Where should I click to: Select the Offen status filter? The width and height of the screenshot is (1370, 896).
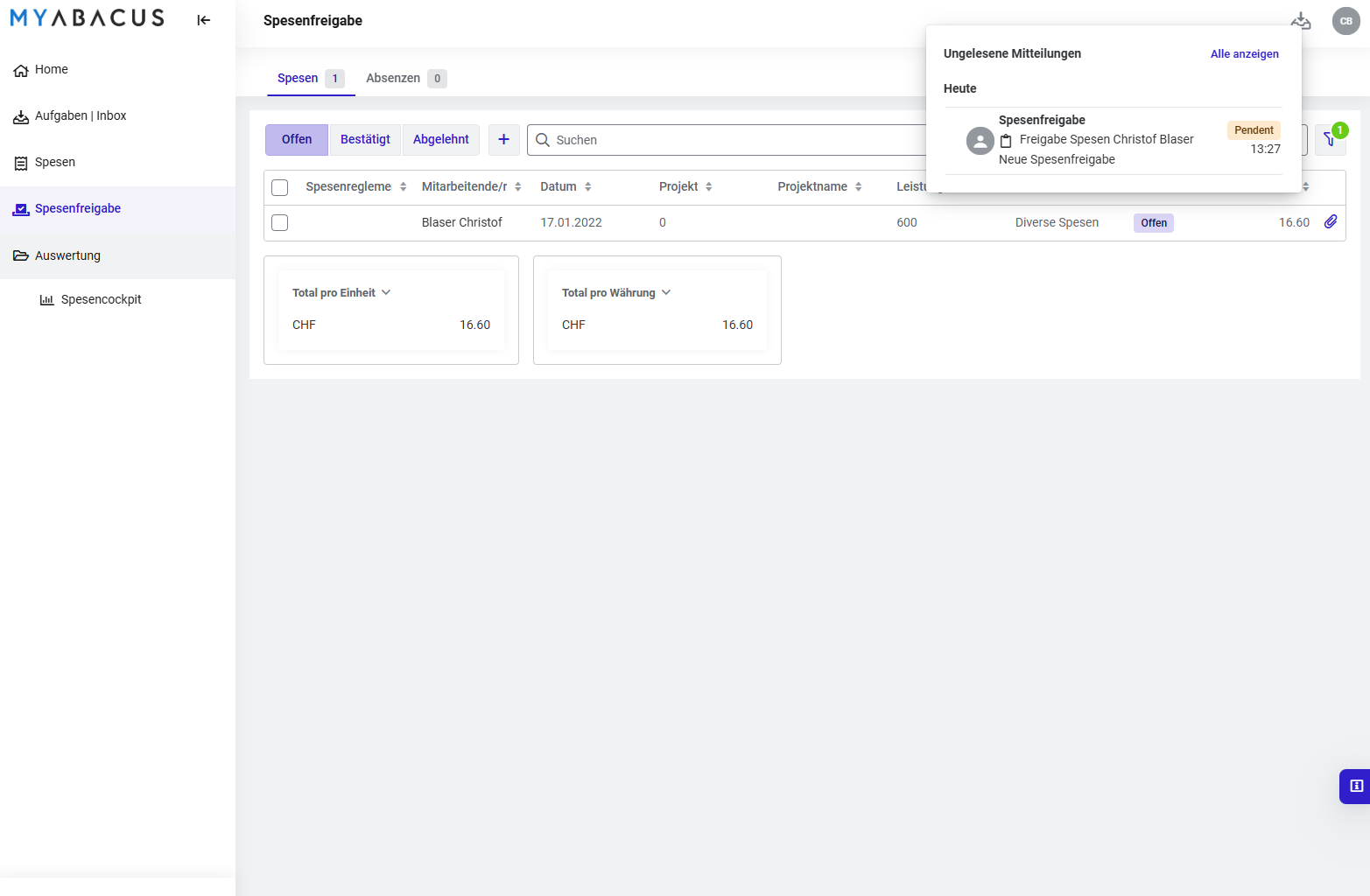[297, 140]
